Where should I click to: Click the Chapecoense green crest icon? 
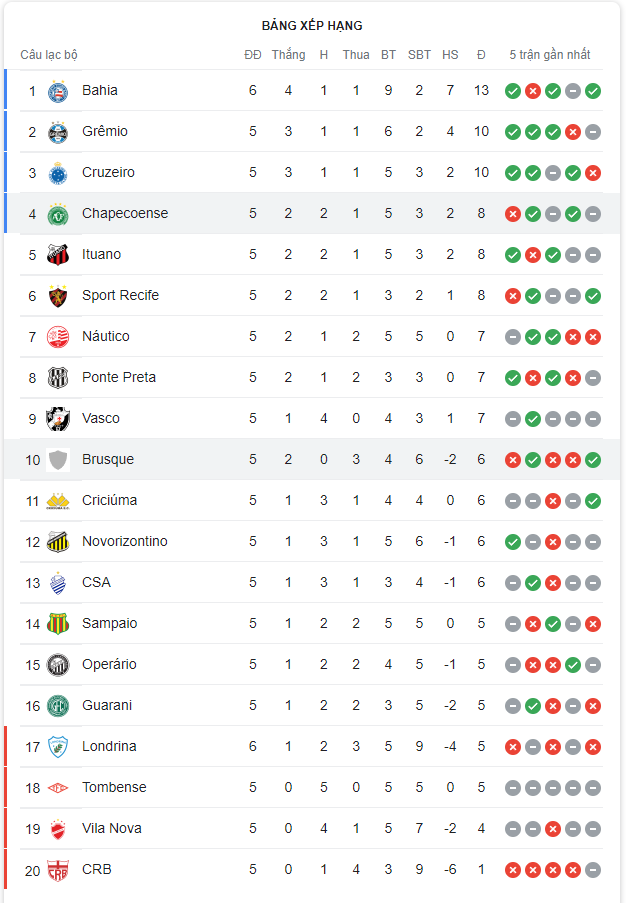[57, 214]
